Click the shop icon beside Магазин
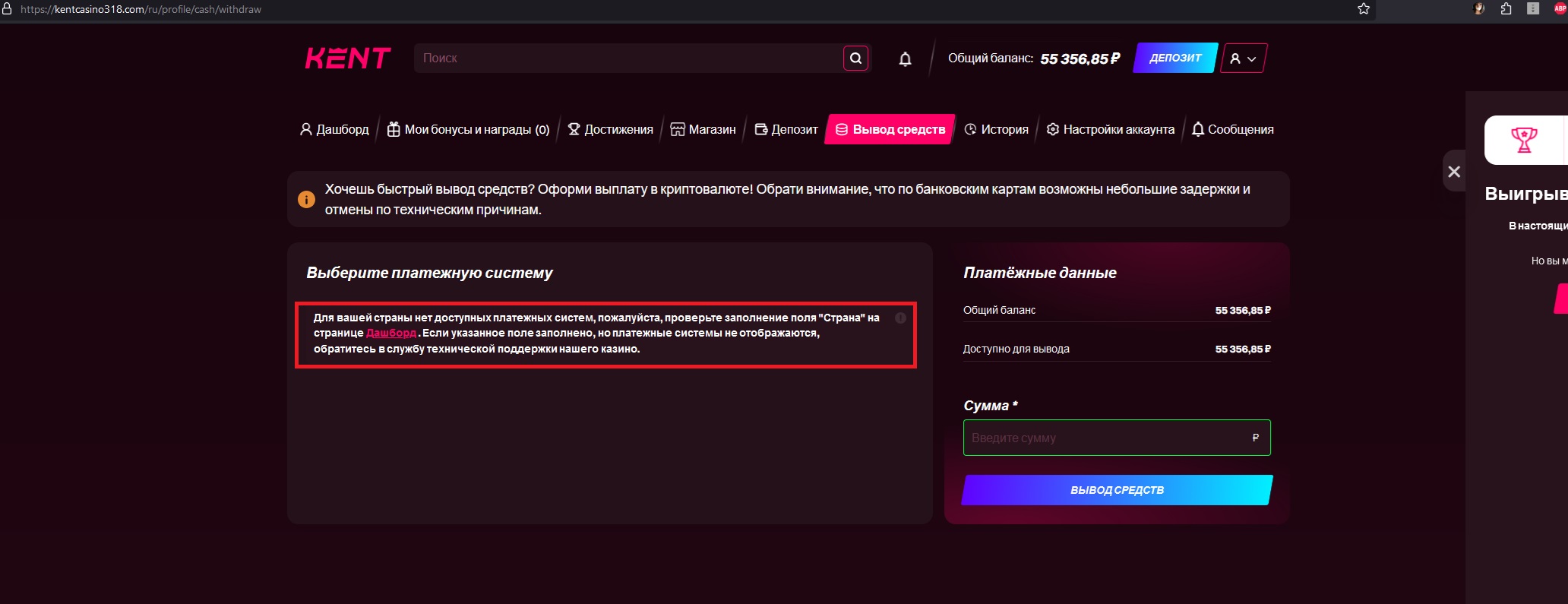The image size is (1568, 604). pyautogui.click(x=678, y=129)
